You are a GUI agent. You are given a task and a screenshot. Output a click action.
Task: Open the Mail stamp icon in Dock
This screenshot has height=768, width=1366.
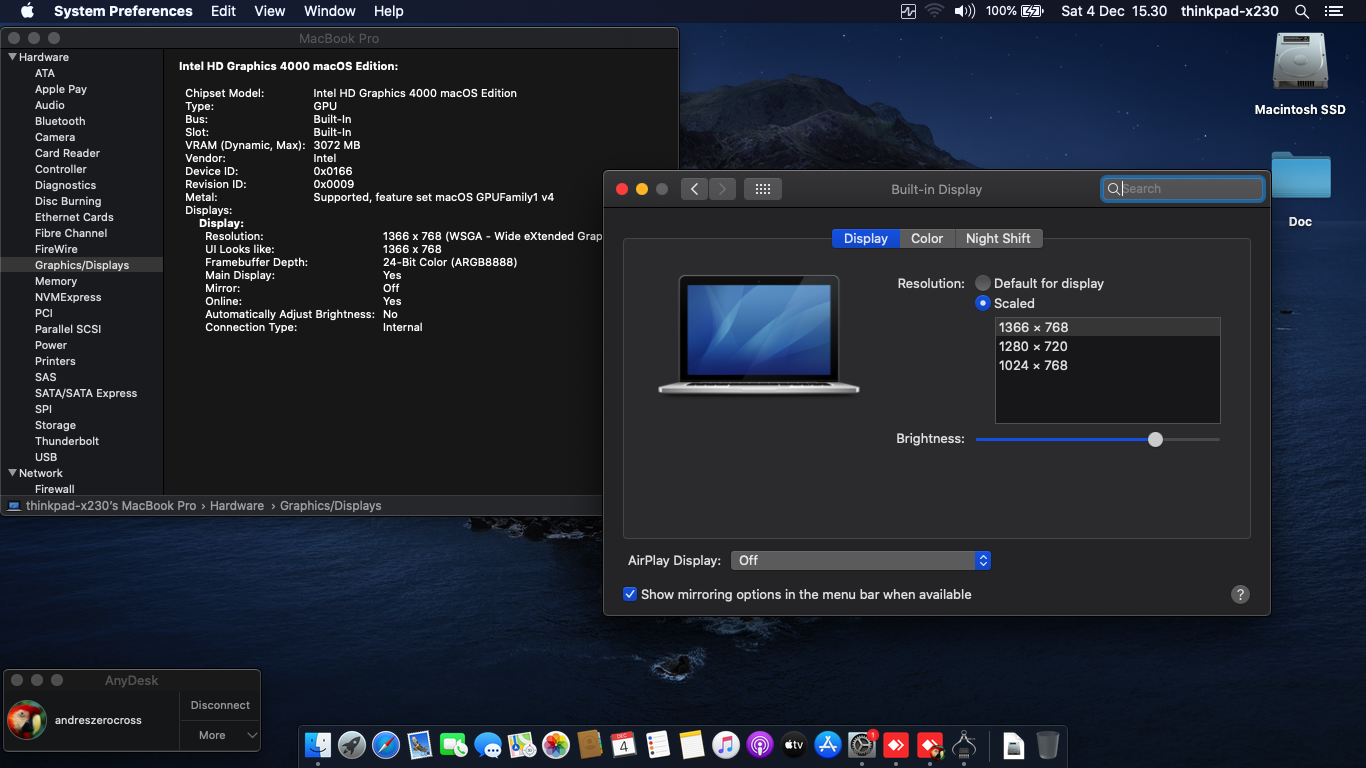420,745
